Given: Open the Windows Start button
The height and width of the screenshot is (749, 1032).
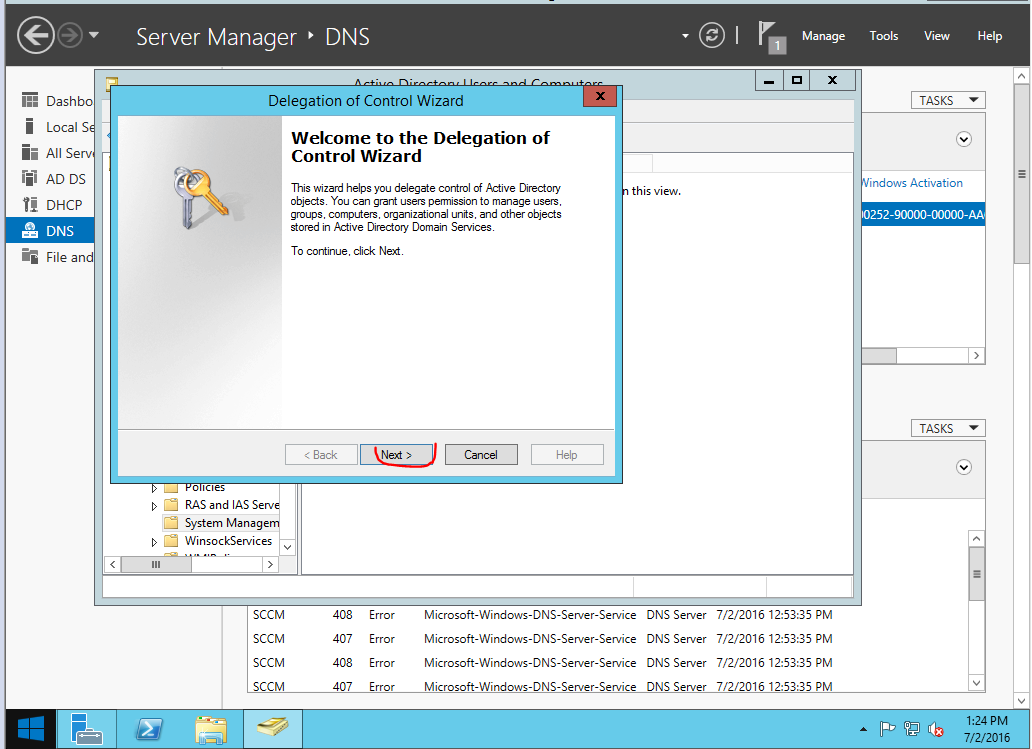Looking at the screenshot, I should tap(30, 729).
